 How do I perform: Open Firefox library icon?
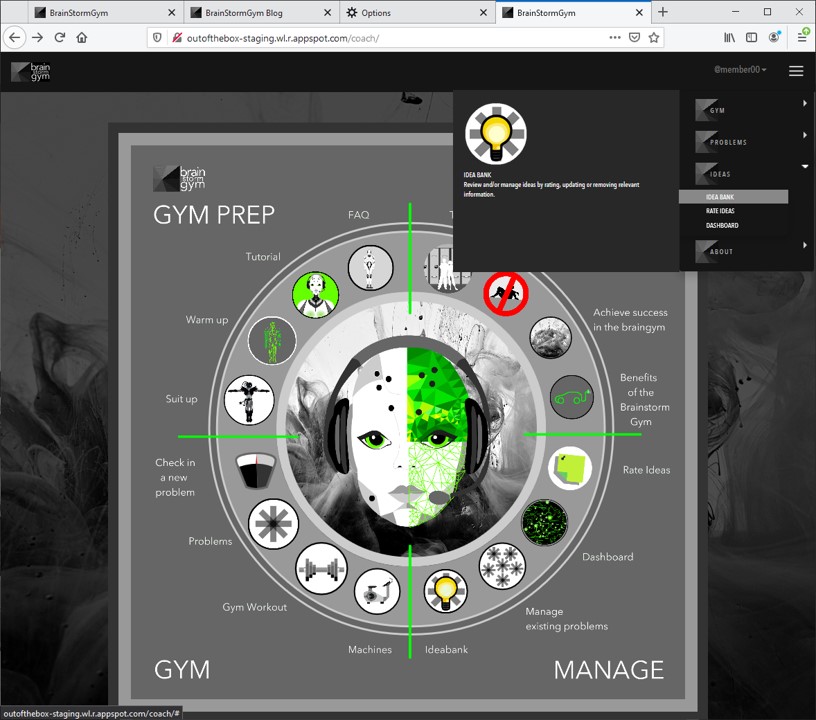730,37
